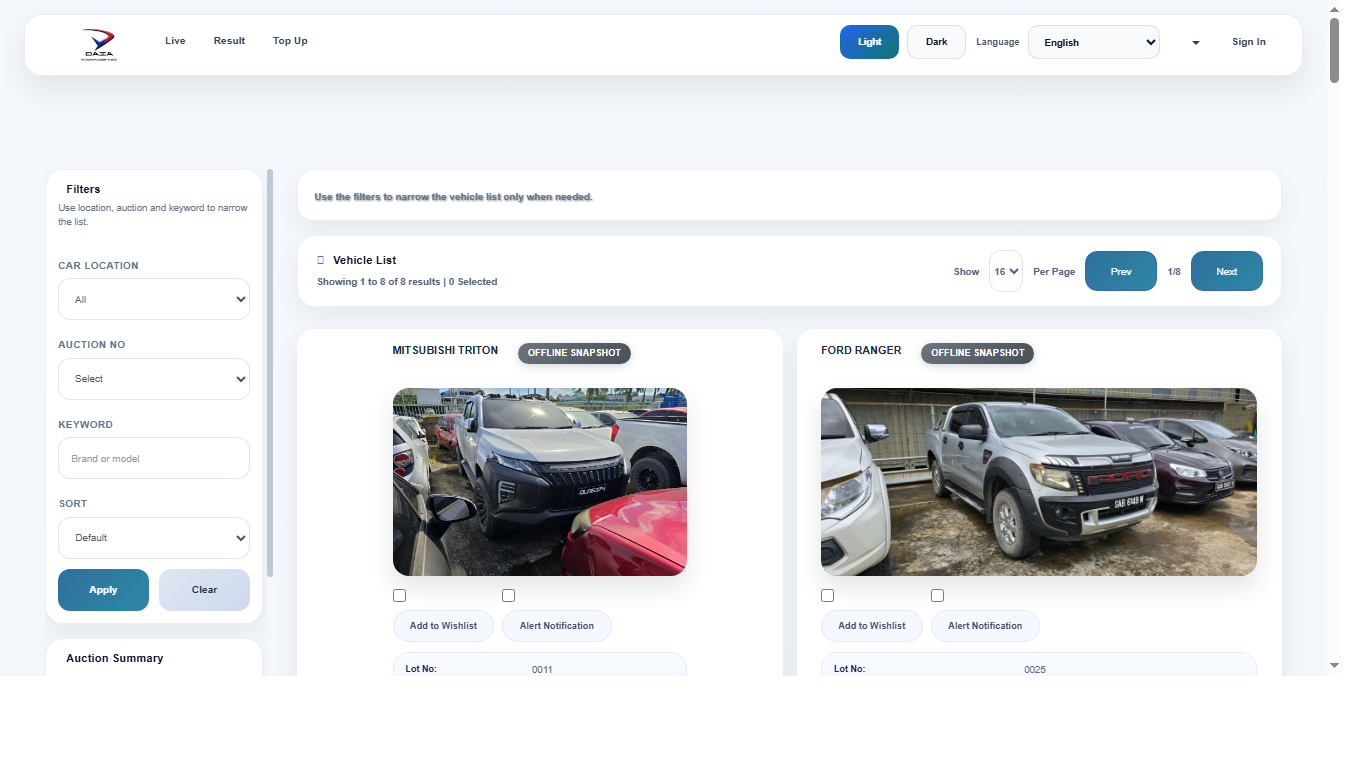Click the Filters panel heading

click(x=83, y=189)
